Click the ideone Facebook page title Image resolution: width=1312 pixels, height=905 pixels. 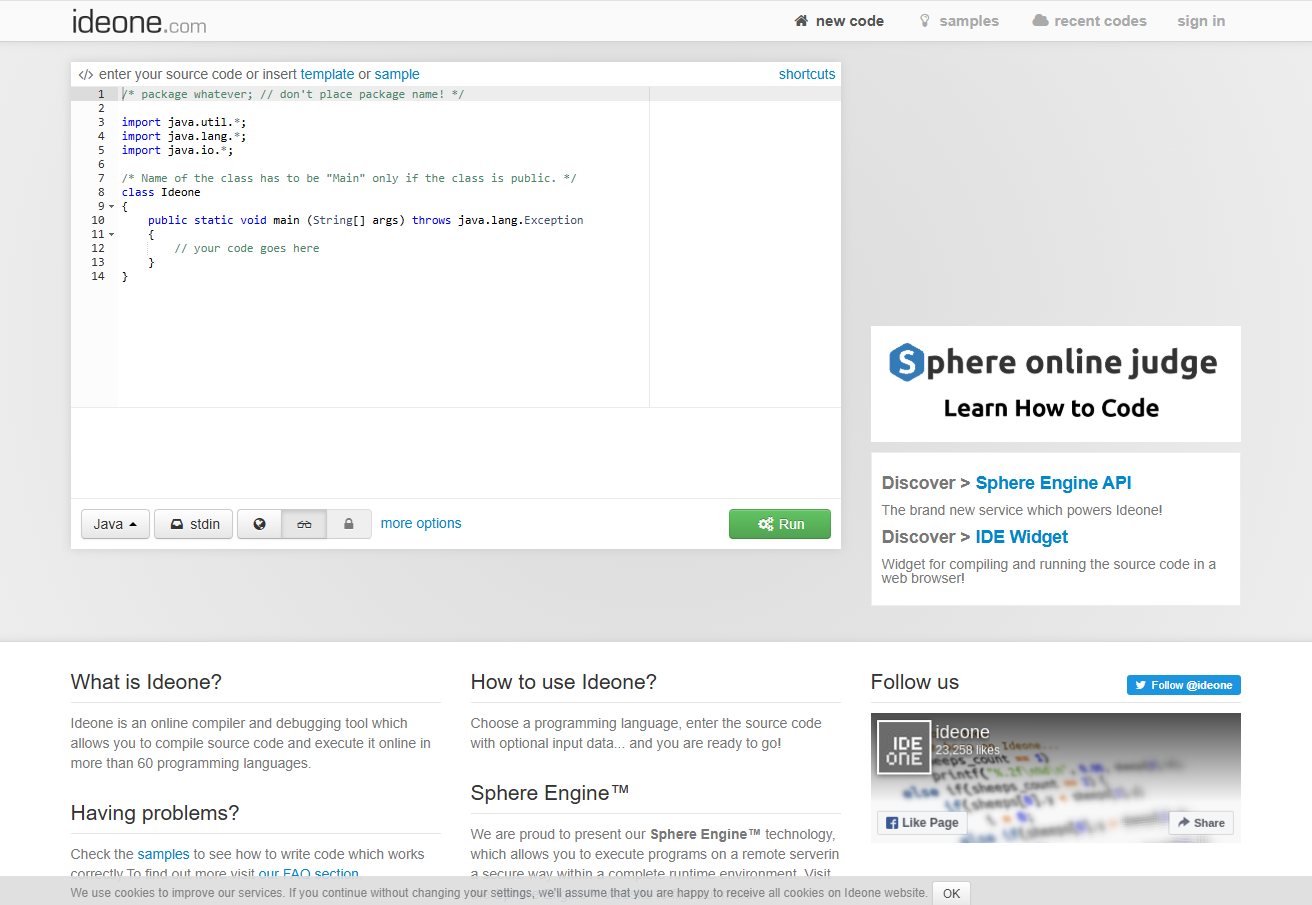point(962,732)
